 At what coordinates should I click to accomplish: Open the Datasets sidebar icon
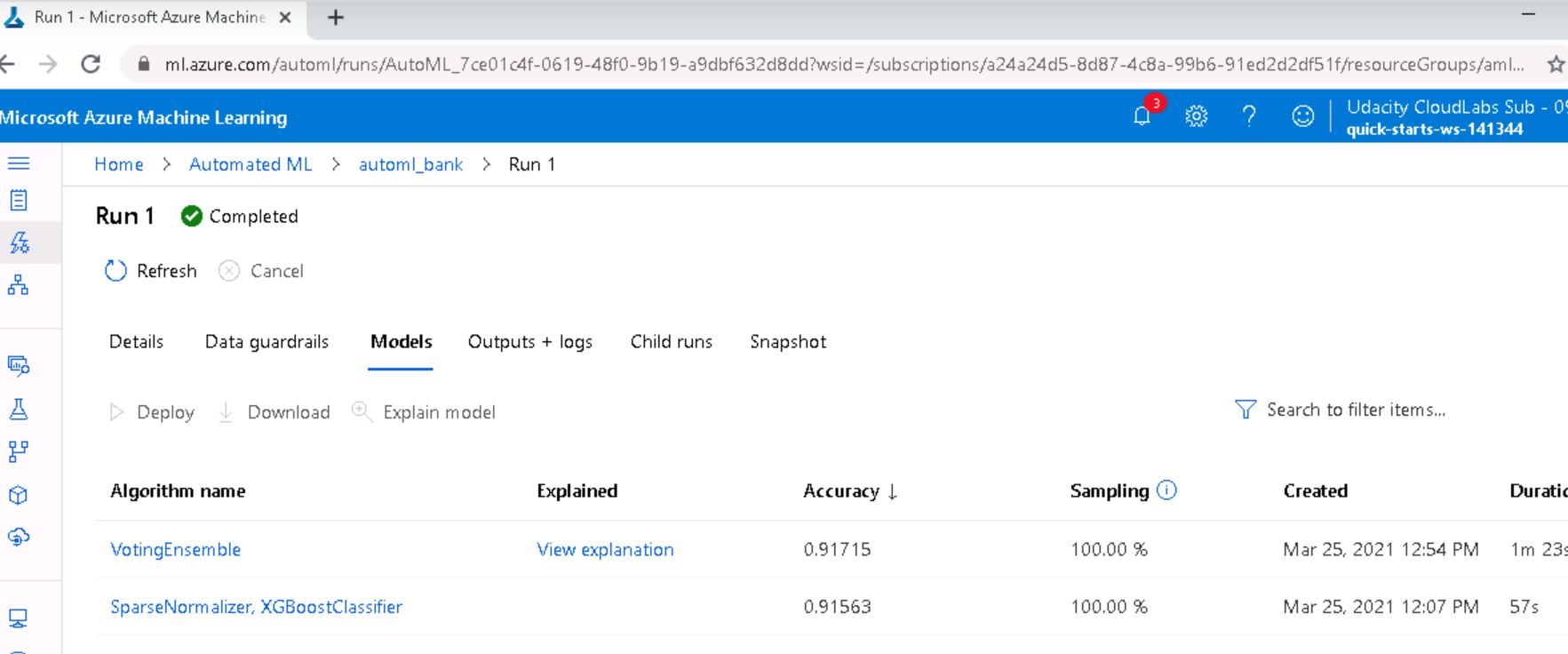19,365
